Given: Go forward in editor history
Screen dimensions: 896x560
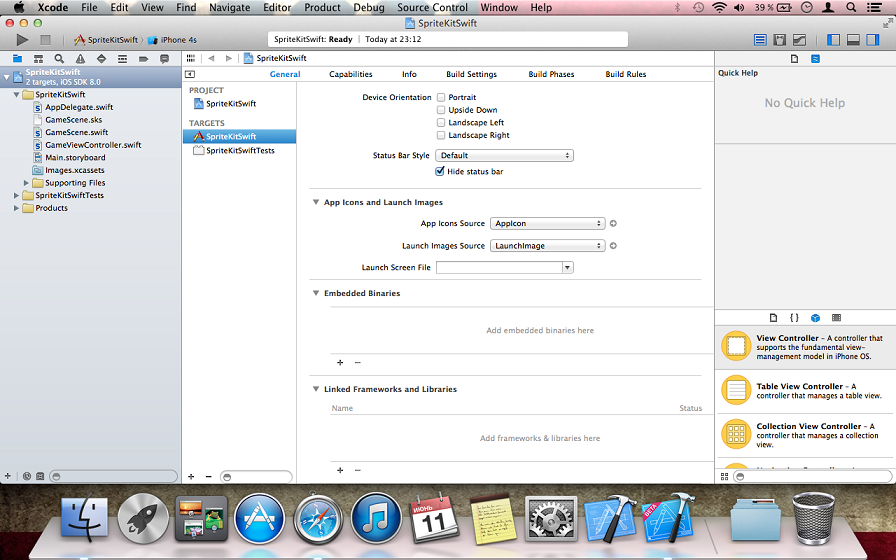Looking at the screenshot, I should click(229, 58).
